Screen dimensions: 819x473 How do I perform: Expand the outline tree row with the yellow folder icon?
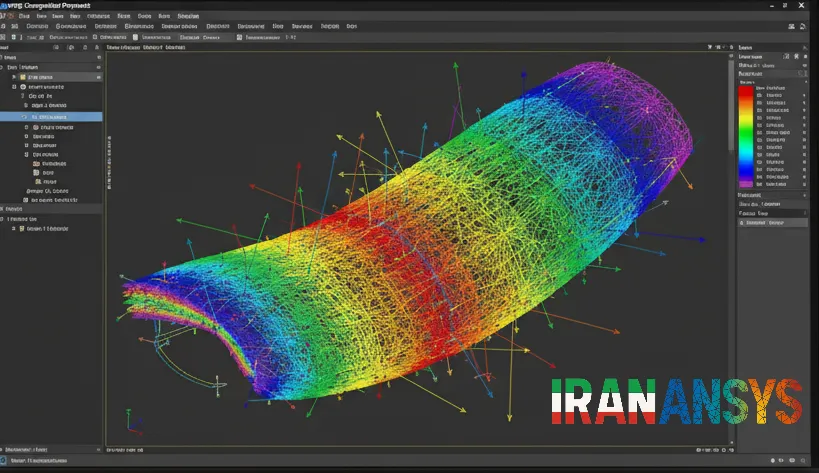pos(14,77)
